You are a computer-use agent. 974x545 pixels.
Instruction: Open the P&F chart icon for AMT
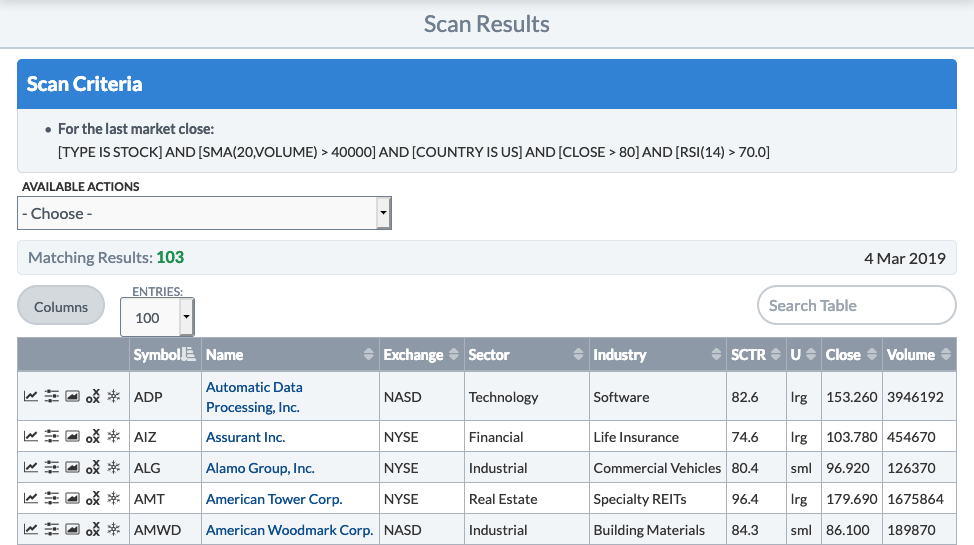93,499
